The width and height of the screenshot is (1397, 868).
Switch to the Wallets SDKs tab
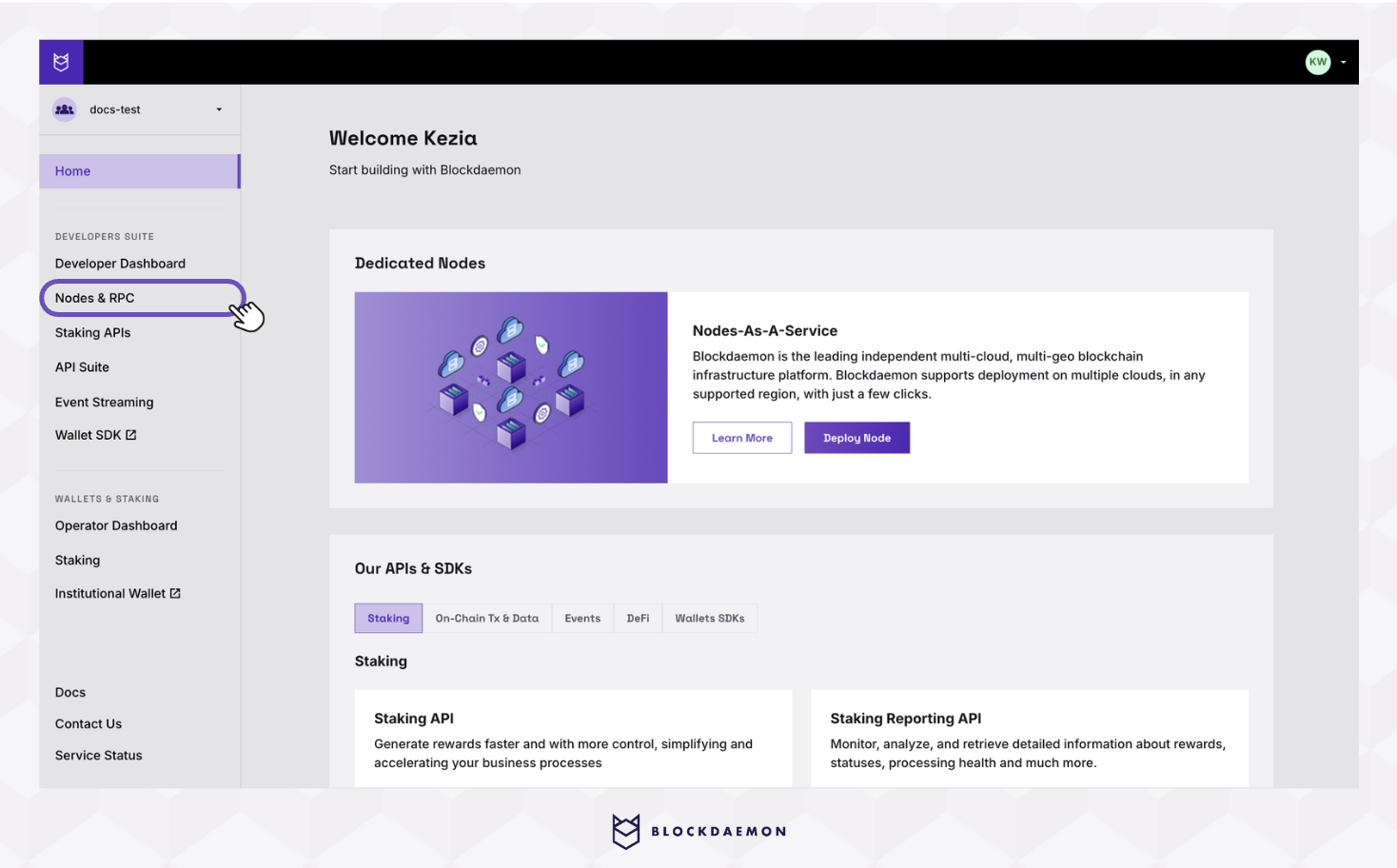(x=710, y=619)
